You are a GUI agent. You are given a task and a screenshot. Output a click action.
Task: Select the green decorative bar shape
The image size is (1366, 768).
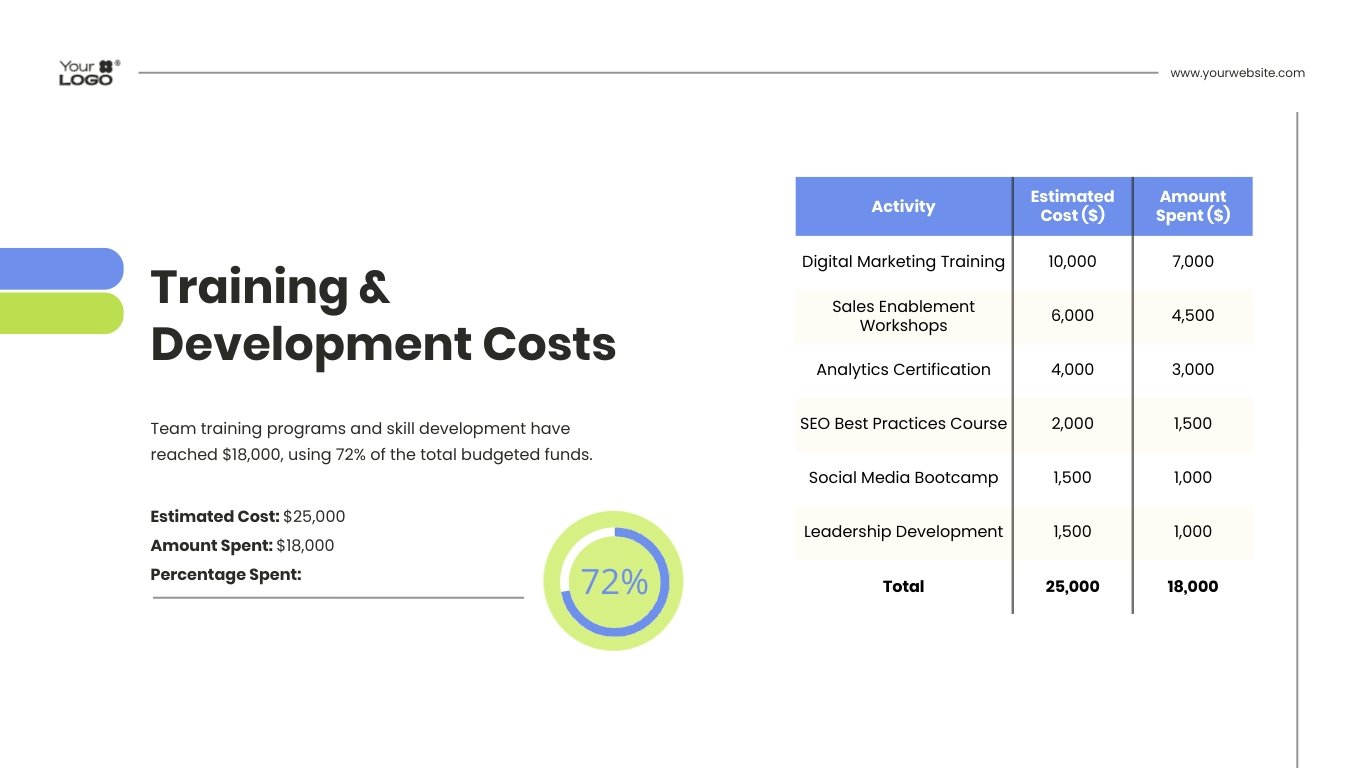tap(60, 312)
